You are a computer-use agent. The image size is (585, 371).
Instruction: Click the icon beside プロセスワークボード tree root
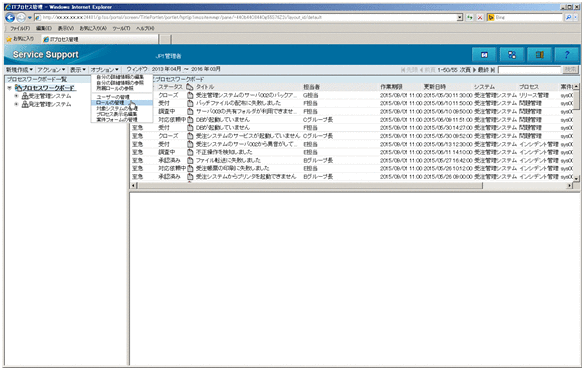point(18,88)
